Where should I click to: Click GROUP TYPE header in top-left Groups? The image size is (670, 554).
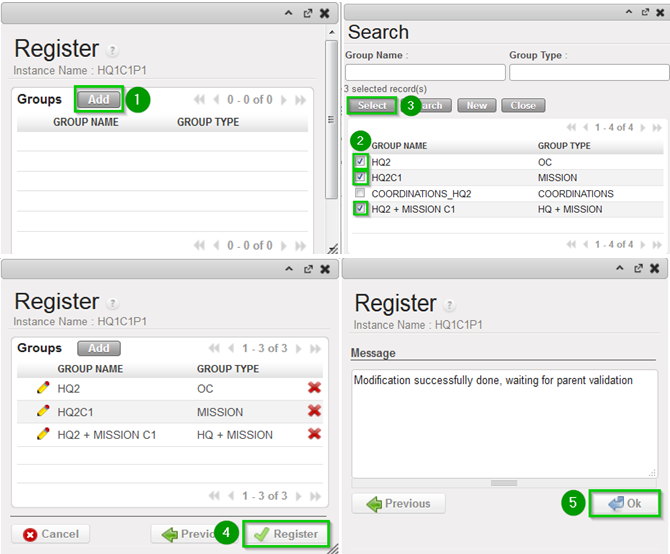(208, 122)
